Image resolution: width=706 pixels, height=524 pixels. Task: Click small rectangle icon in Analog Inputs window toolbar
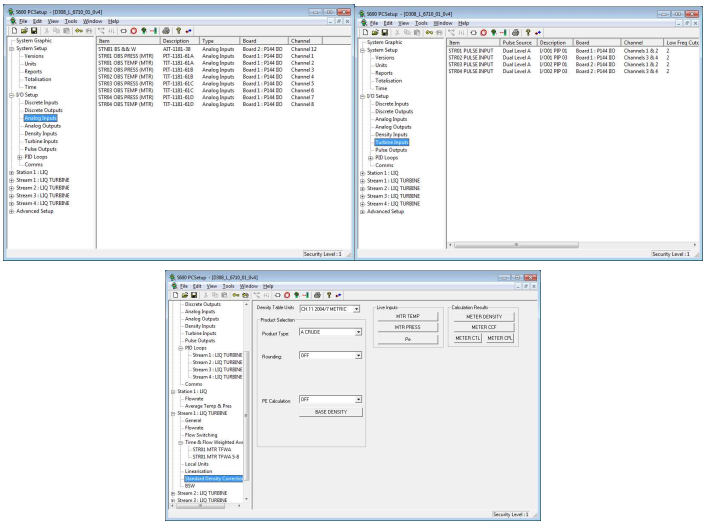tap(123, 31)
